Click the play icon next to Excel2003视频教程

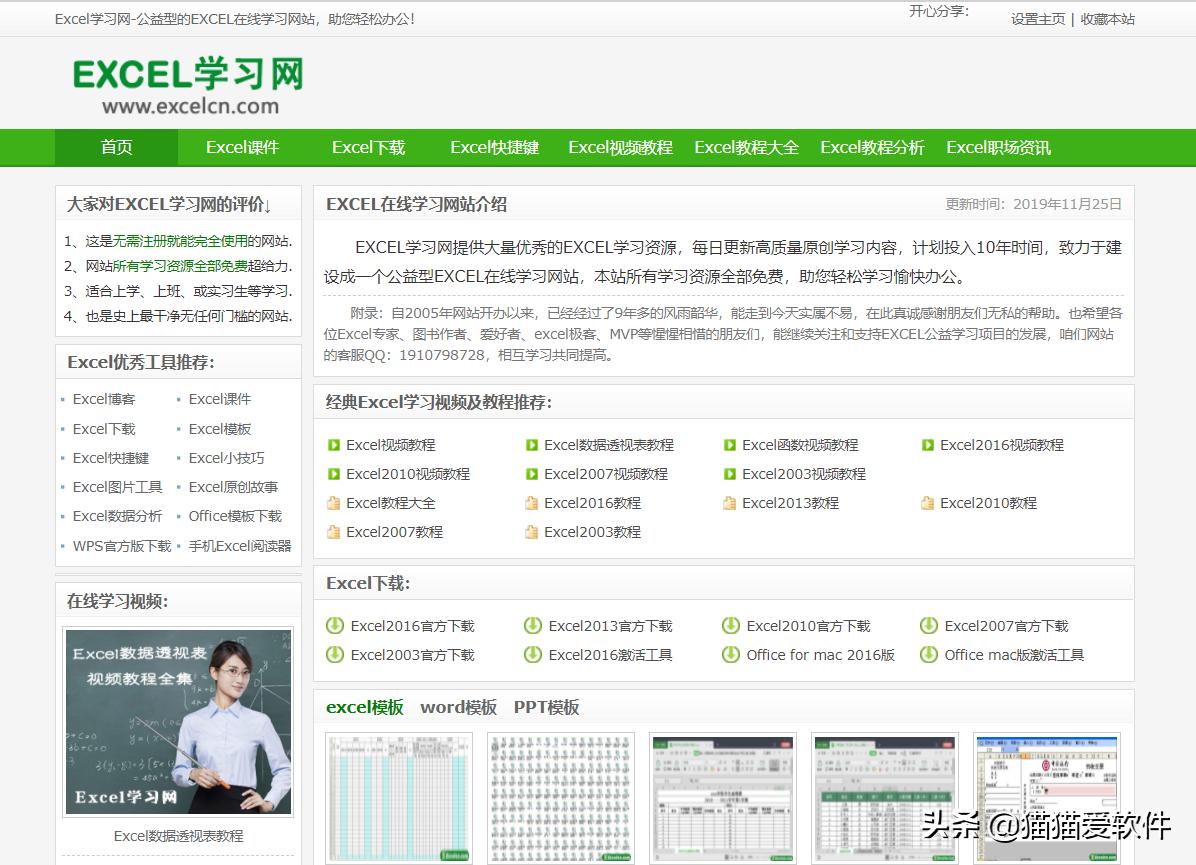[729, 474]
